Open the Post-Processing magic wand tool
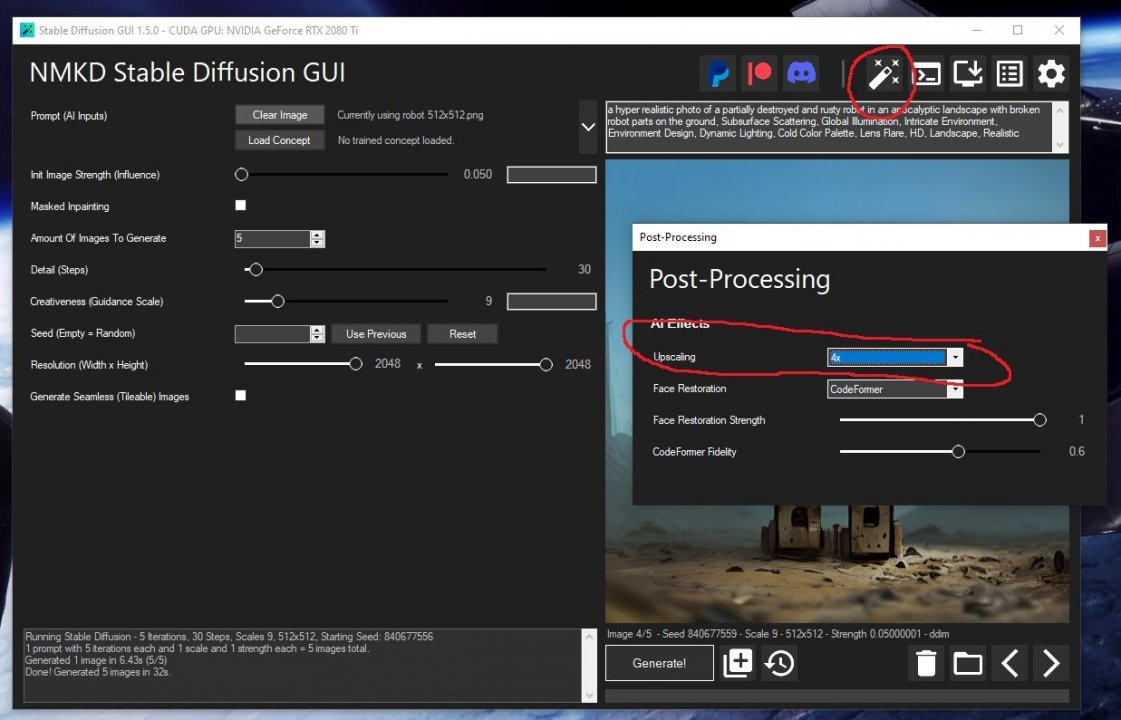Image resolution: width=1121 pixels, height=720 pixels. click(x=883, y=73)
